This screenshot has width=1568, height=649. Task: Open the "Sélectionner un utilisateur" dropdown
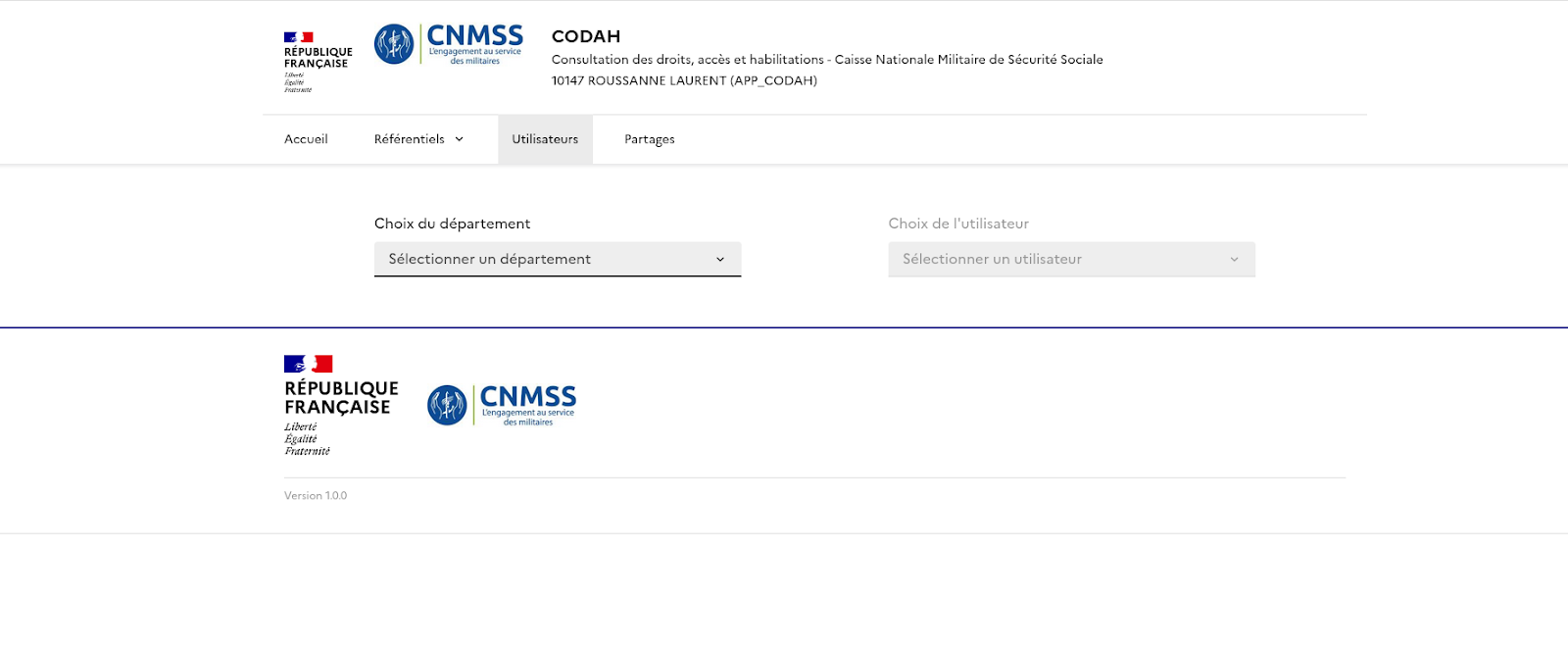(x=1070, y=259)
